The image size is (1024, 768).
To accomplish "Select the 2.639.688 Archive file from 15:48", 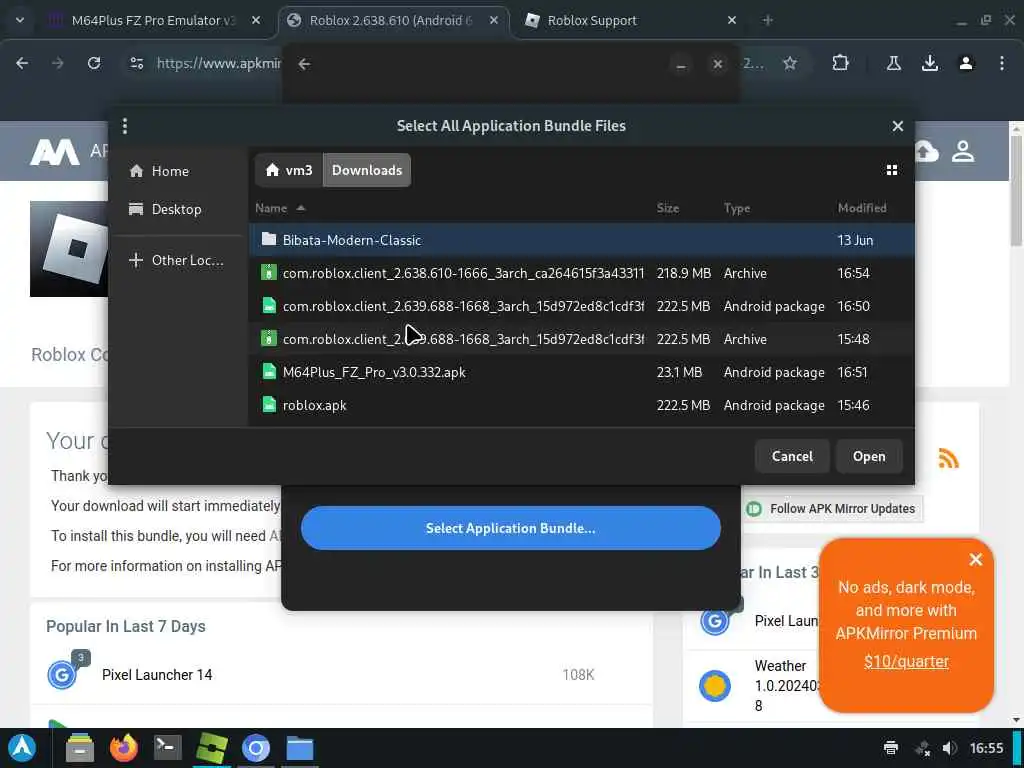I will click(x=581, y=339).
